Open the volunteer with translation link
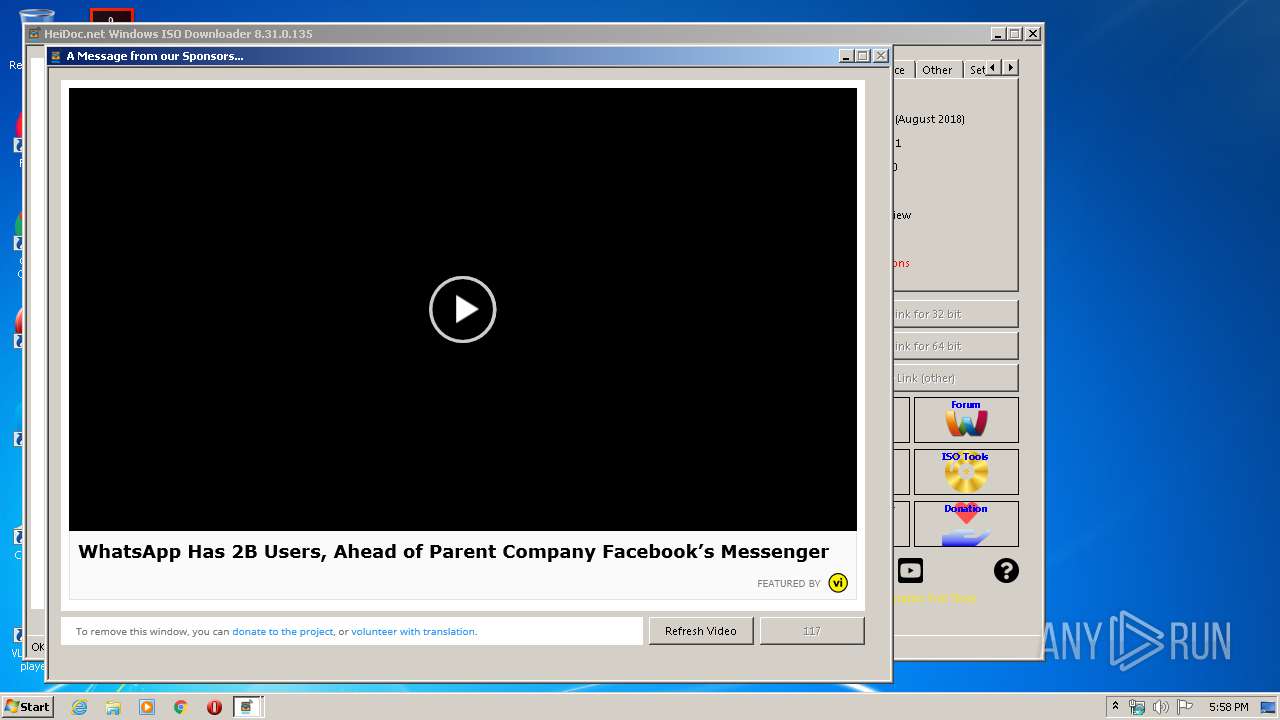The width and height of the screenshot is (1280, 720). [413, 632]
